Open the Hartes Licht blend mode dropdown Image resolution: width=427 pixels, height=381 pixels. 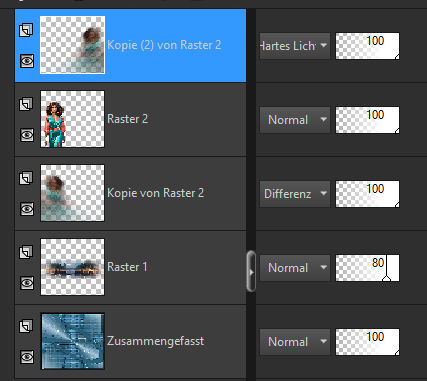295,46
